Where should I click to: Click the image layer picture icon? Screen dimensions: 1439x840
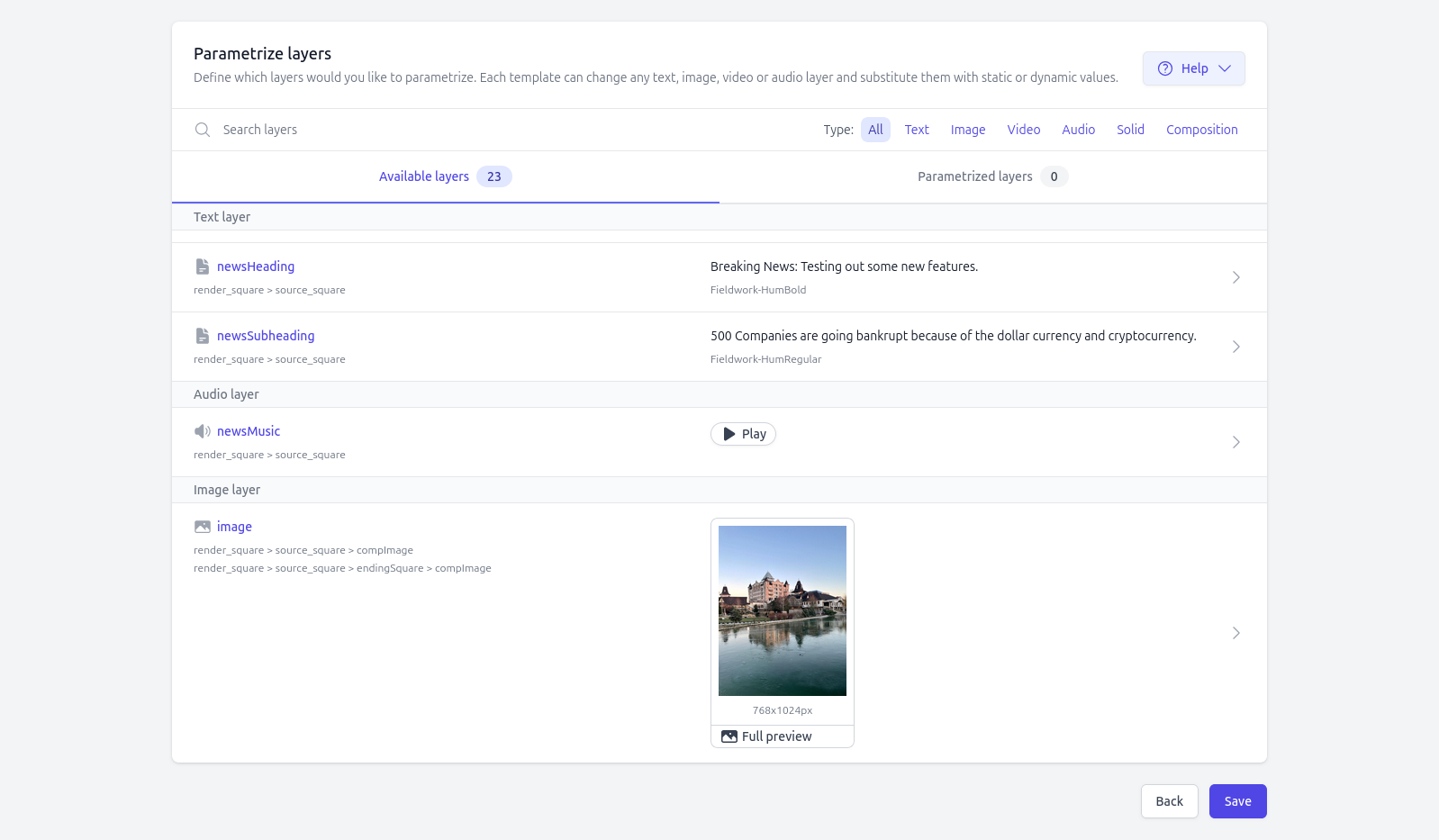click(x=203, y=527)
